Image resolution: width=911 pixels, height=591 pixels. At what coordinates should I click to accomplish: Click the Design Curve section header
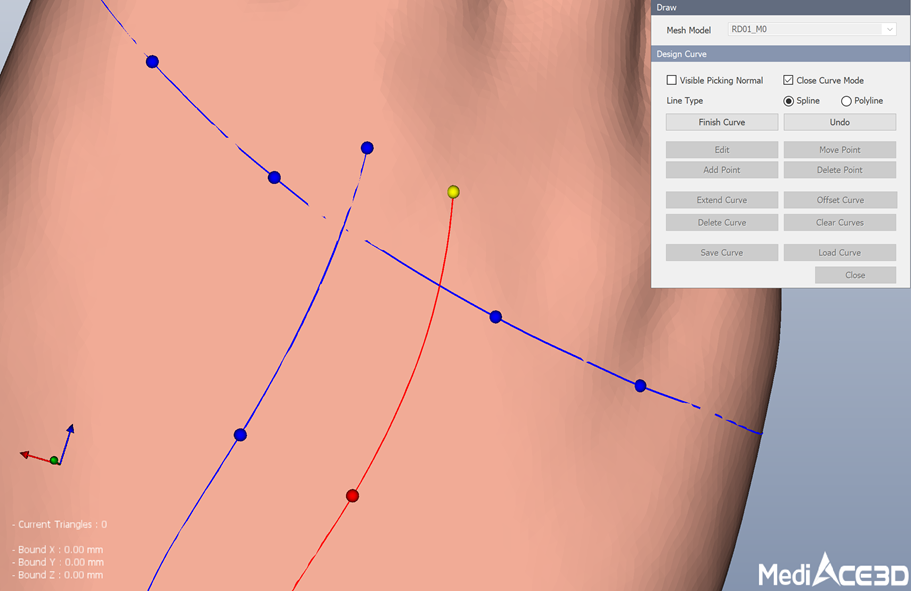[781, 54]
